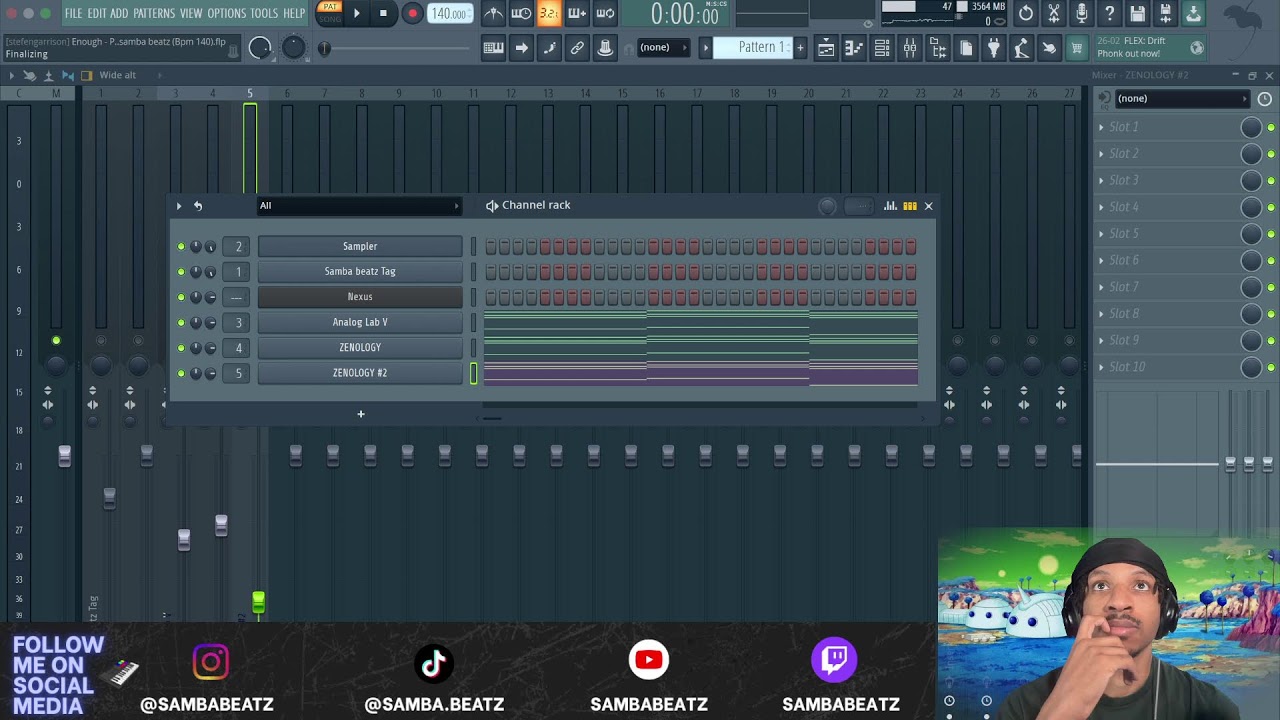Open the Nexus channel plugin
Screen dimensions: 1280x720
click(x=360, y=297)
